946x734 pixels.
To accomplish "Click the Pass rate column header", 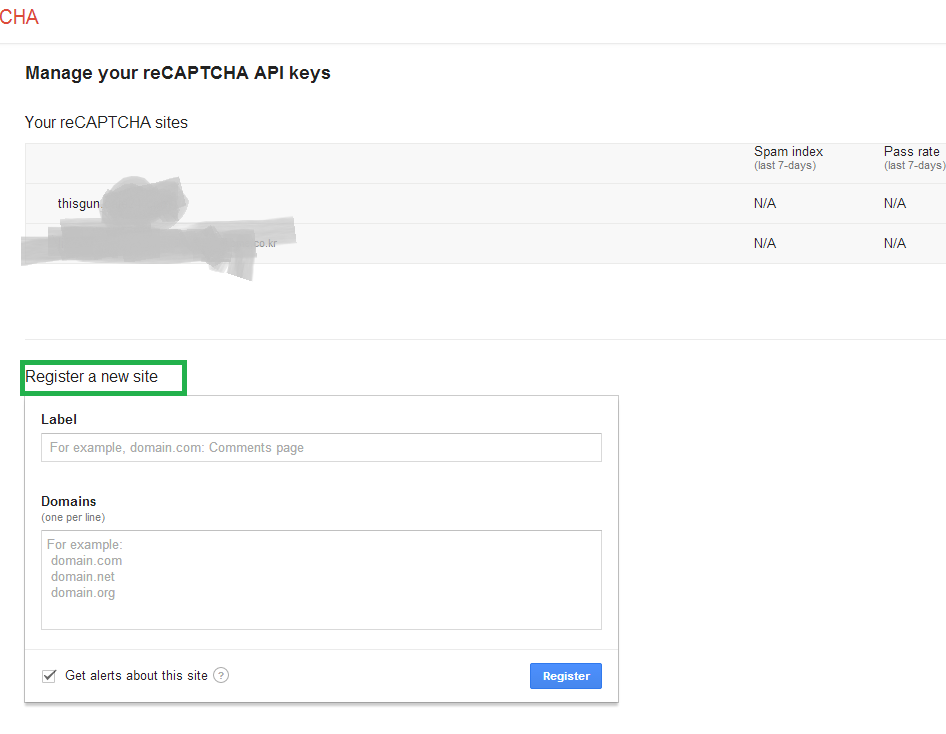I will (x=911, y=152).
